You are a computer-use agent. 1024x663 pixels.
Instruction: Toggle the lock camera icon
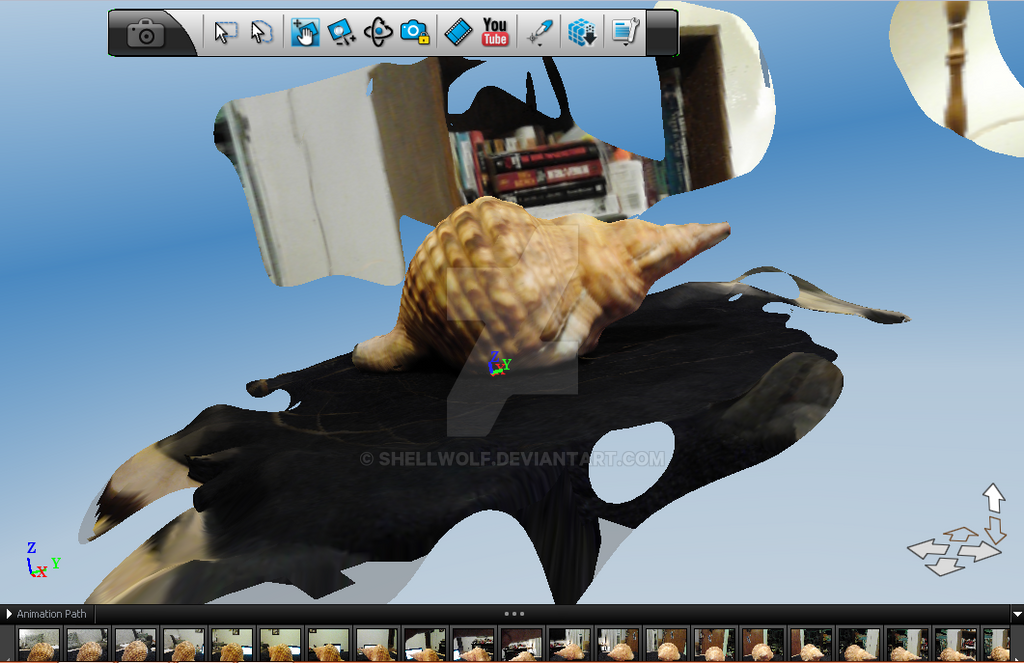415,32
